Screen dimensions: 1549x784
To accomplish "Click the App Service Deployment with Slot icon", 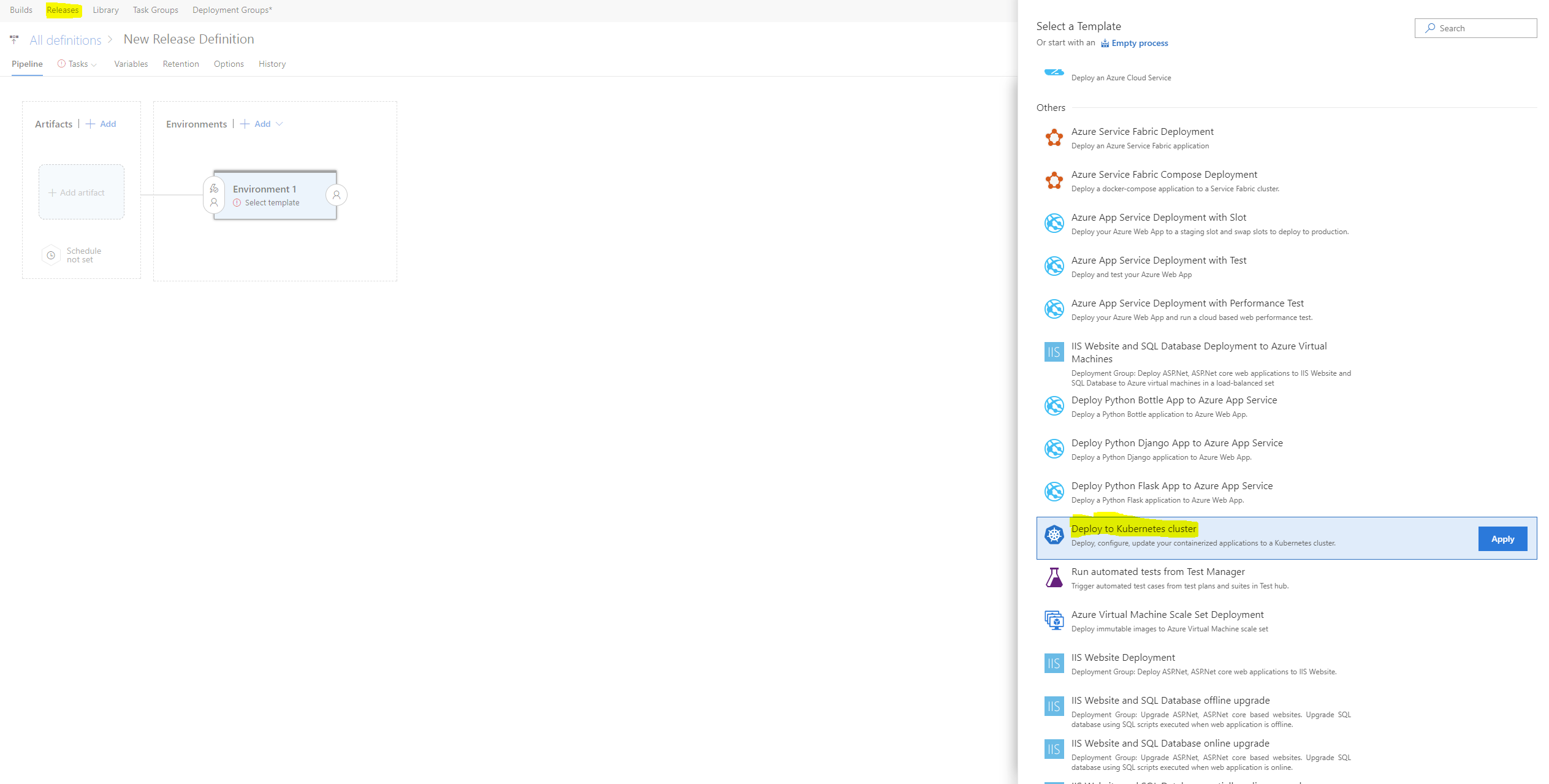I will (x=1054, y=223).
